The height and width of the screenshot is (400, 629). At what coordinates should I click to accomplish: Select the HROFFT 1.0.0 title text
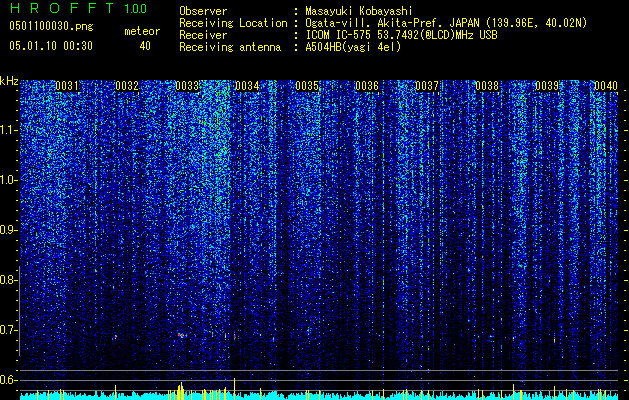78,8
